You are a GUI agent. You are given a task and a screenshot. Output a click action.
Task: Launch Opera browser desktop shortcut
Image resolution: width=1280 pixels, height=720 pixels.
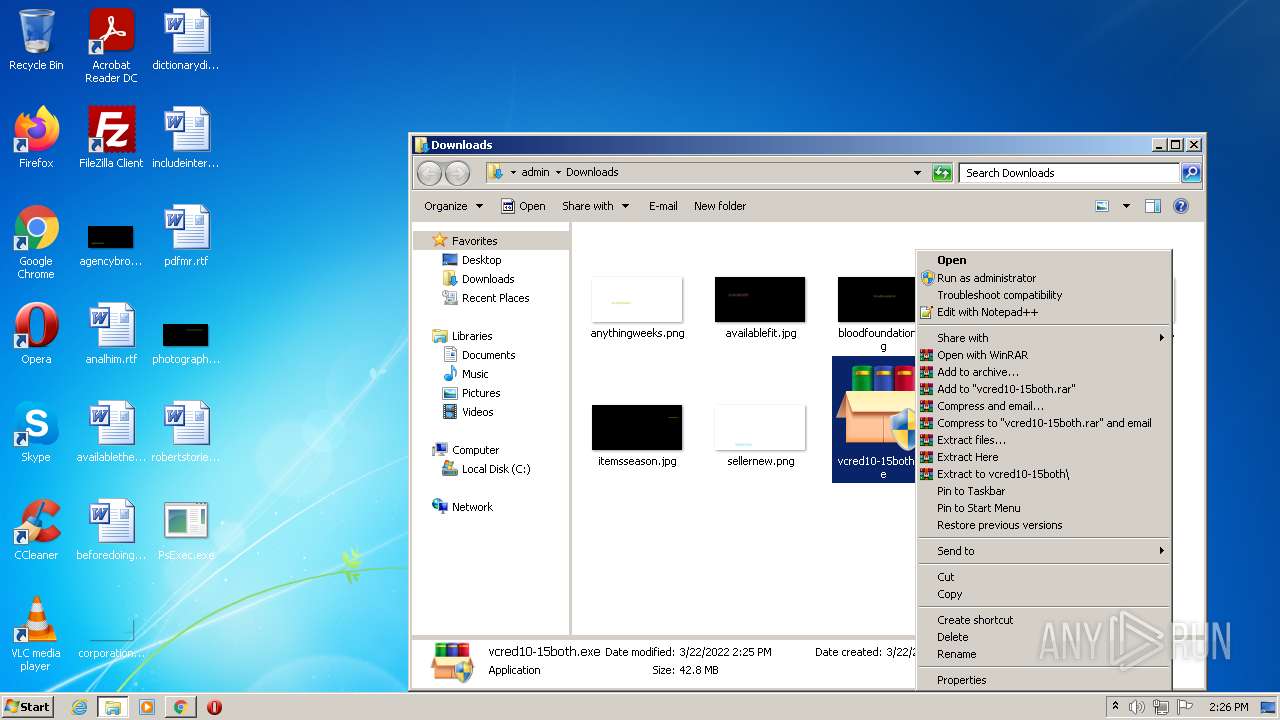coord(36,333)
